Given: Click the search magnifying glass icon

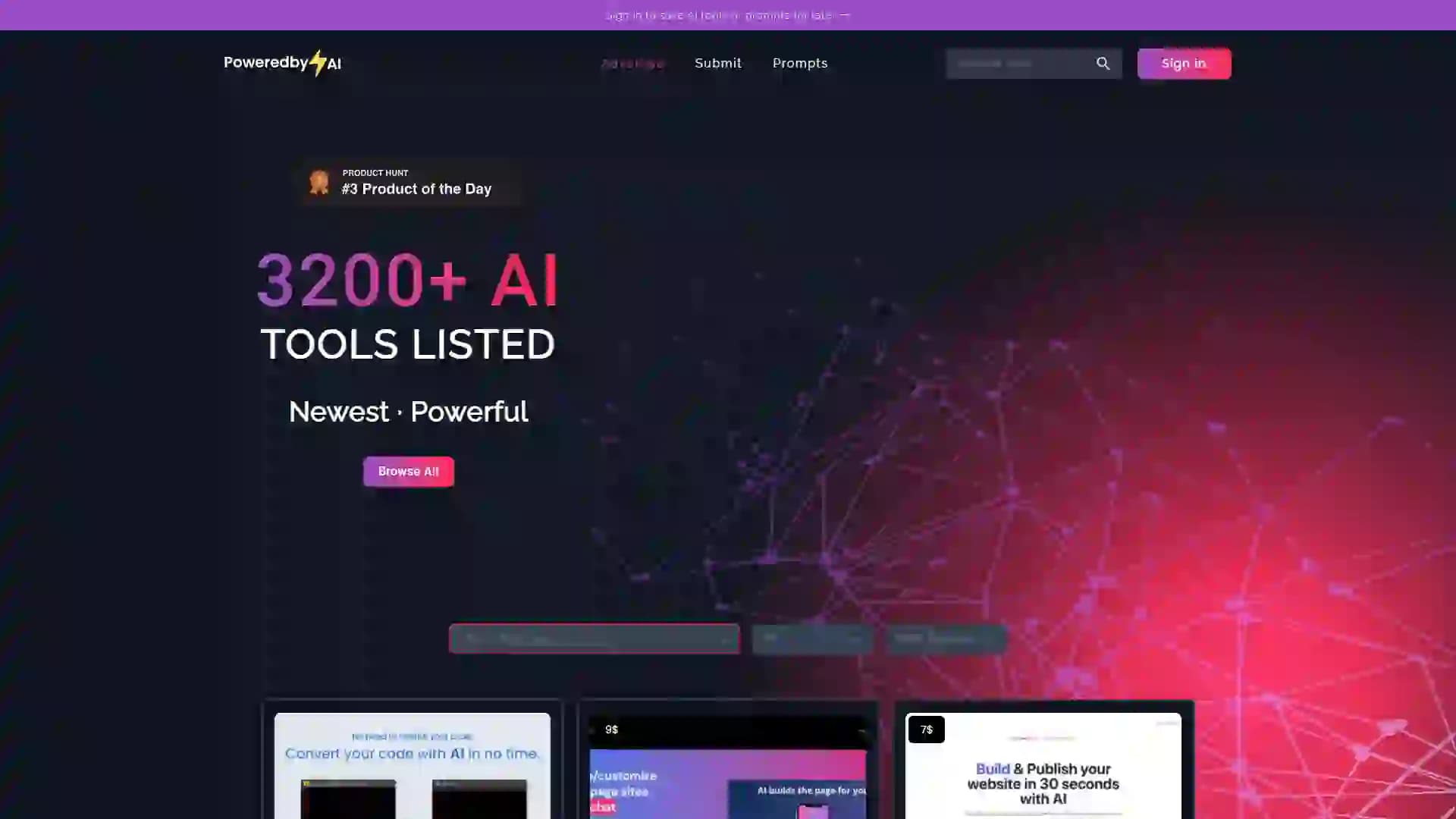Looking at the screenshot, I should [x=1103, y=63].
